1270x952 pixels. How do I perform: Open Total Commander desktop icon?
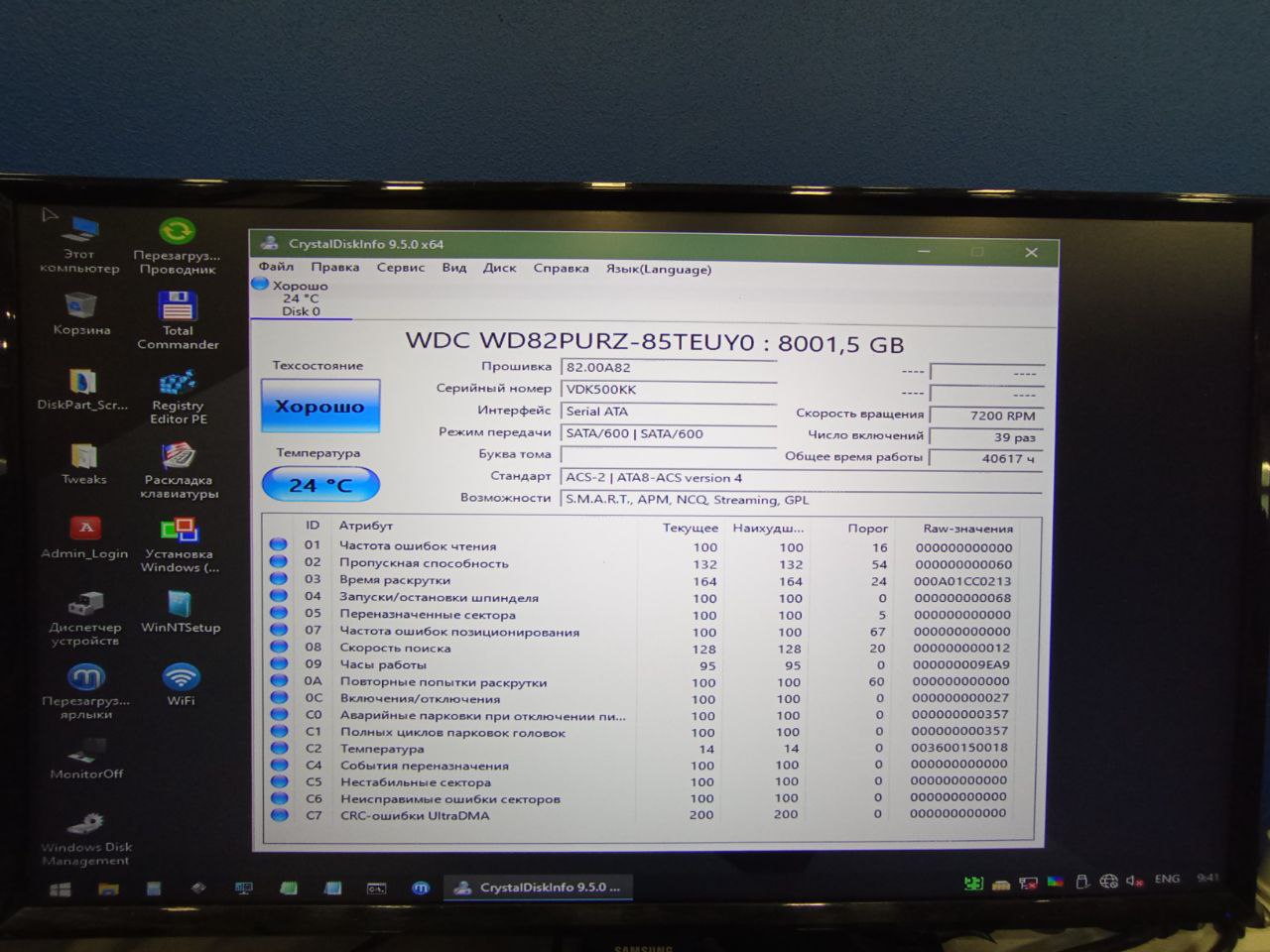tap(178, 308)
